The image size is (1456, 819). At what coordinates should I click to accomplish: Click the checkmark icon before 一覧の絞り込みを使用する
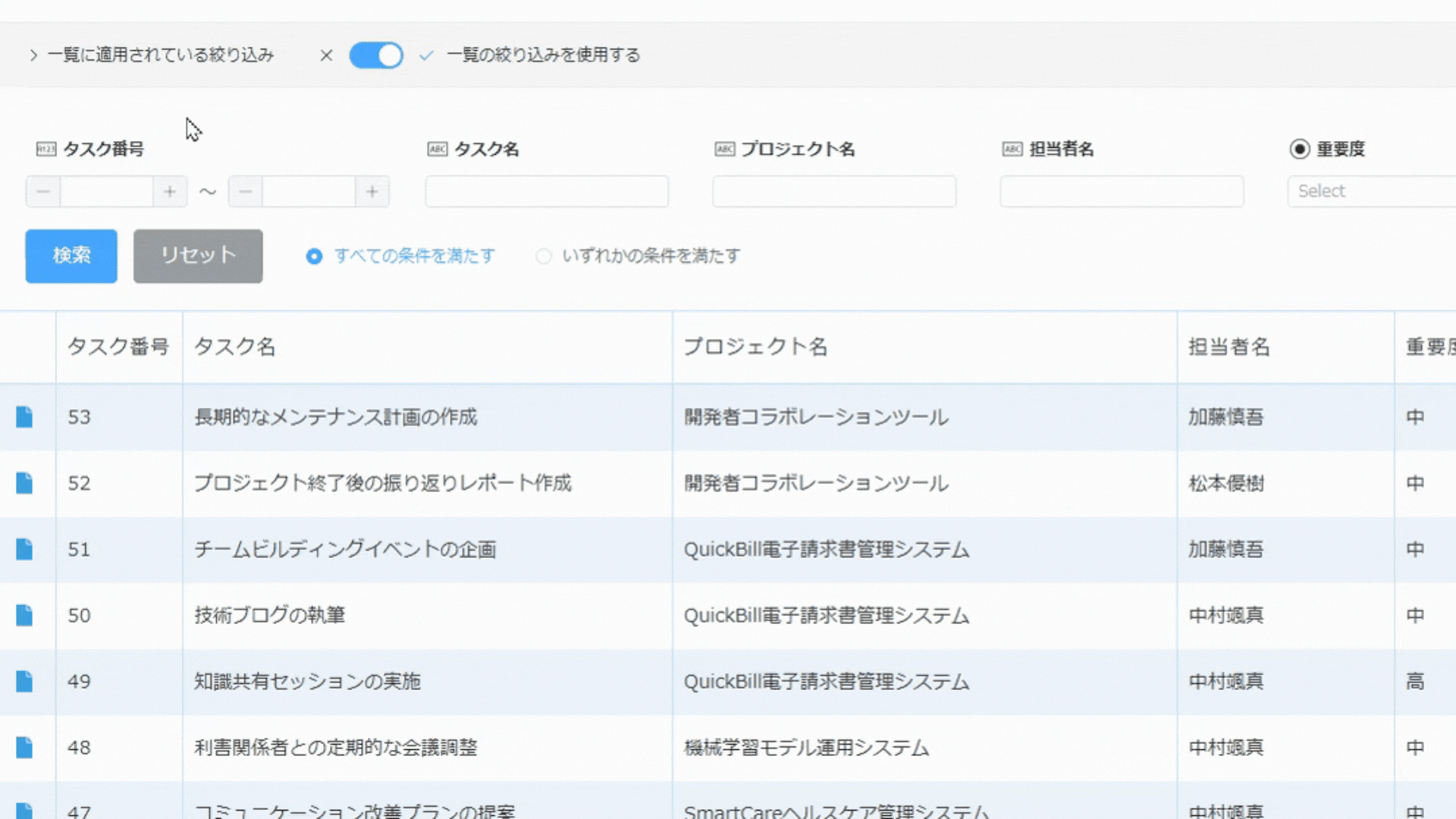(x=426, y=55)
